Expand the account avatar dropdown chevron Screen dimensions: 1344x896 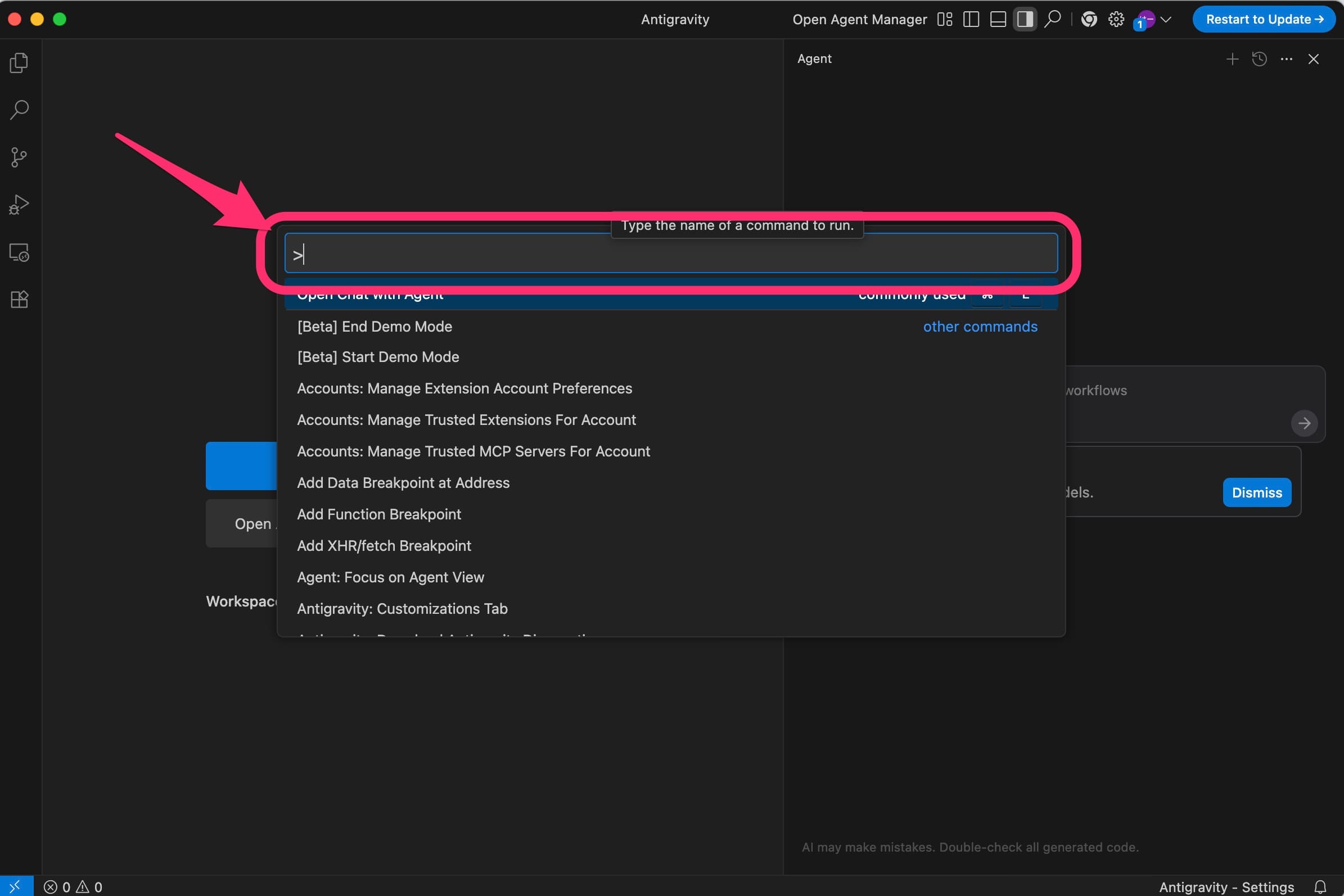(x=1167, y=20)
